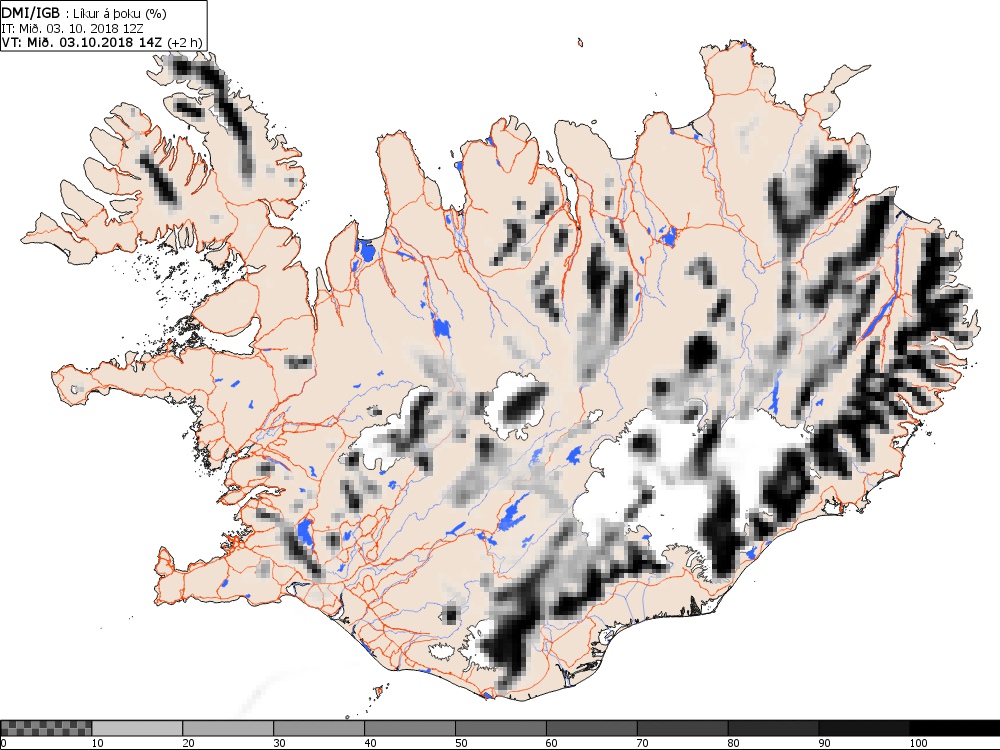1000x750 pixels.
Task: Click the legend label '50'
Action: coord(461,743)
